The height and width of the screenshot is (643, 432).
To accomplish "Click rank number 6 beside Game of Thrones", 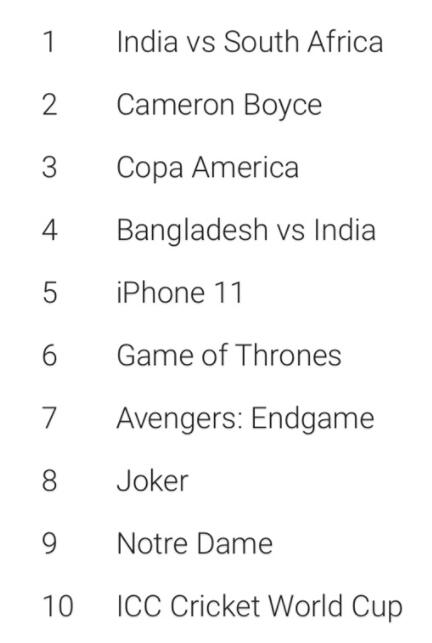I will coord(49,355).
